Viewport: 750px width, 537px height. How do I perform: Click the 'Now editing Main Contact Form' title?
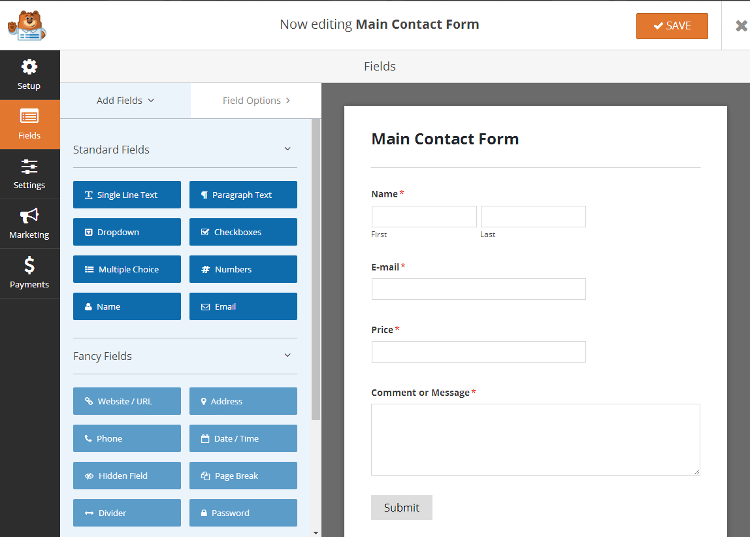[379, 24]
